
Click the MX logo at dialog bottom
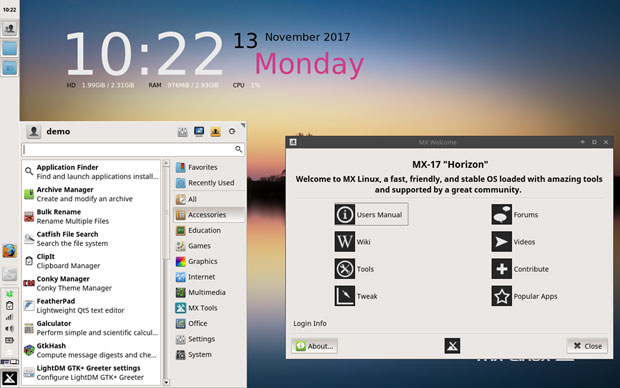[452, 346]
